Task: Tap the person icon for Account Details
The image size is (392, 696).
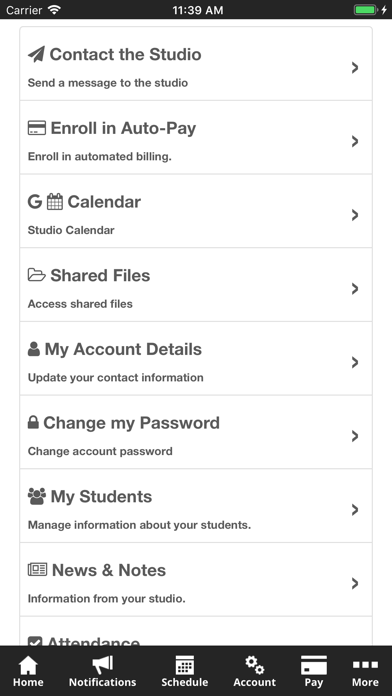Action: (34, 349)
